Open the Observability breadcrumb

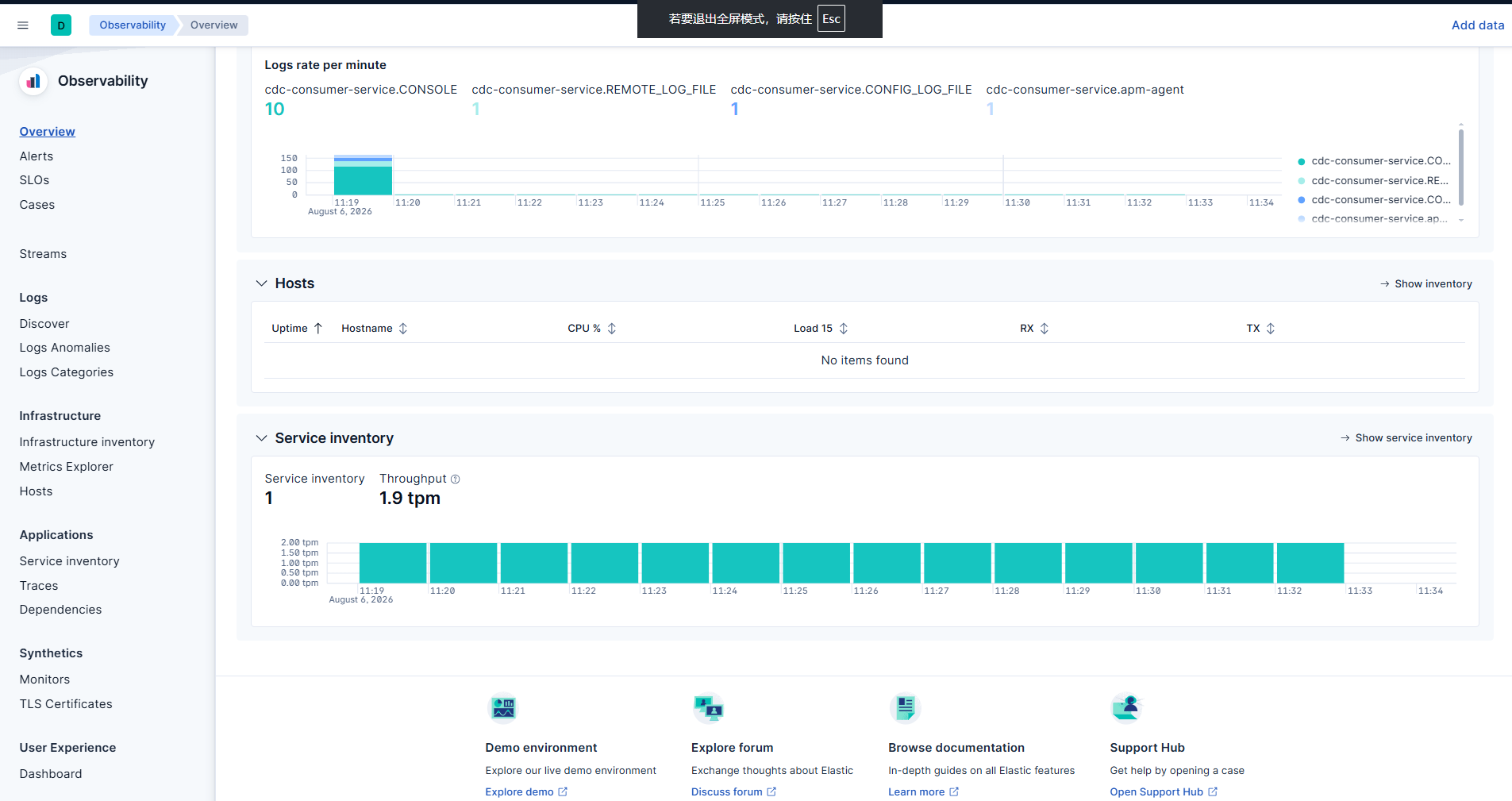pyautogui.click(x=133, y=25)
